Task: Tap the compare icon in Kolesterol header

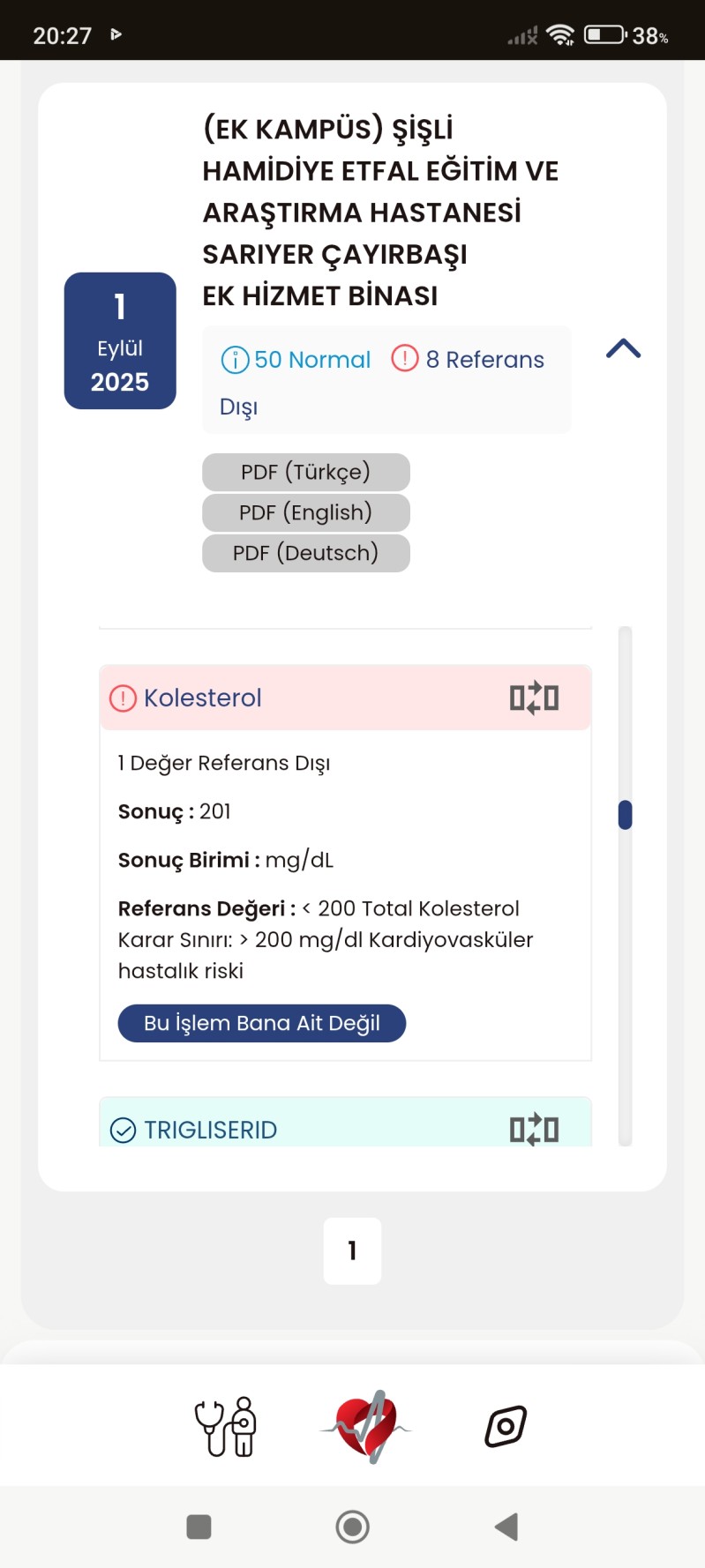Action: coord(534,698)
